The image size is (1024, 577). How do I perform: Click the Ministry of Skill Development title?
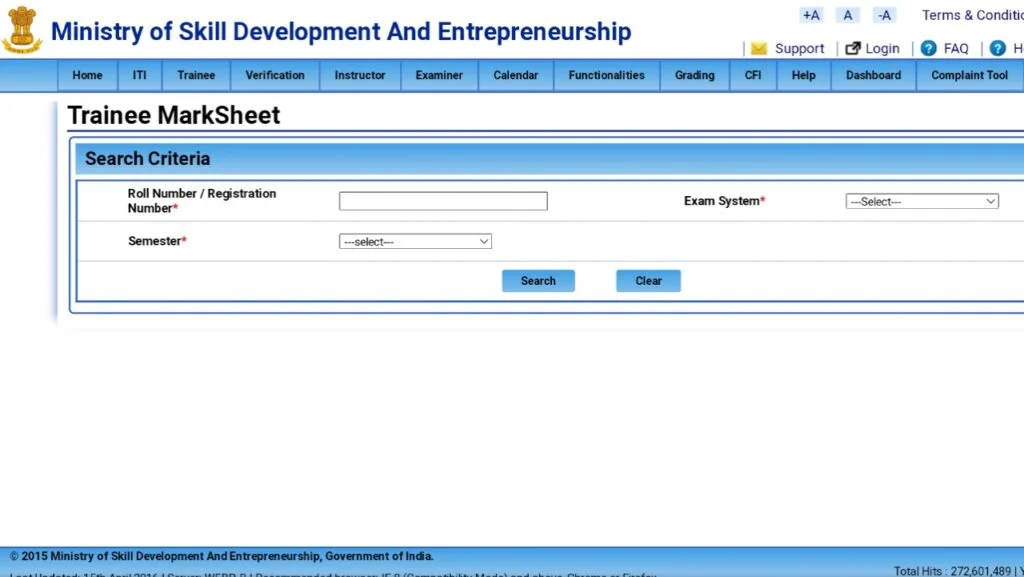click(341, 31)
